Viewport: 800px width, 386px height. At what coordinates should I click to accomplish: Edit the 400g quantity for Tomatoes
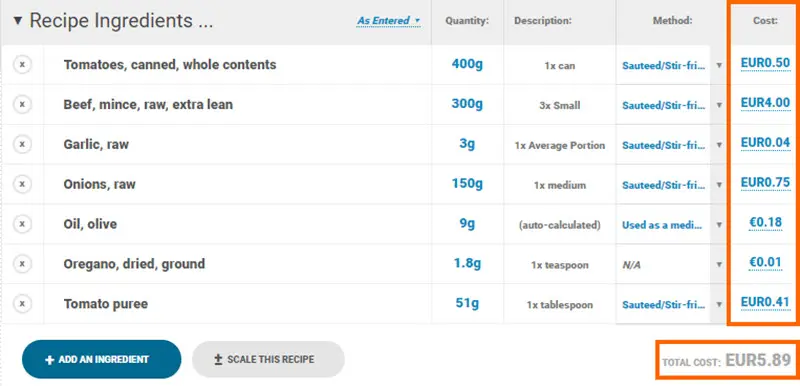467,64
